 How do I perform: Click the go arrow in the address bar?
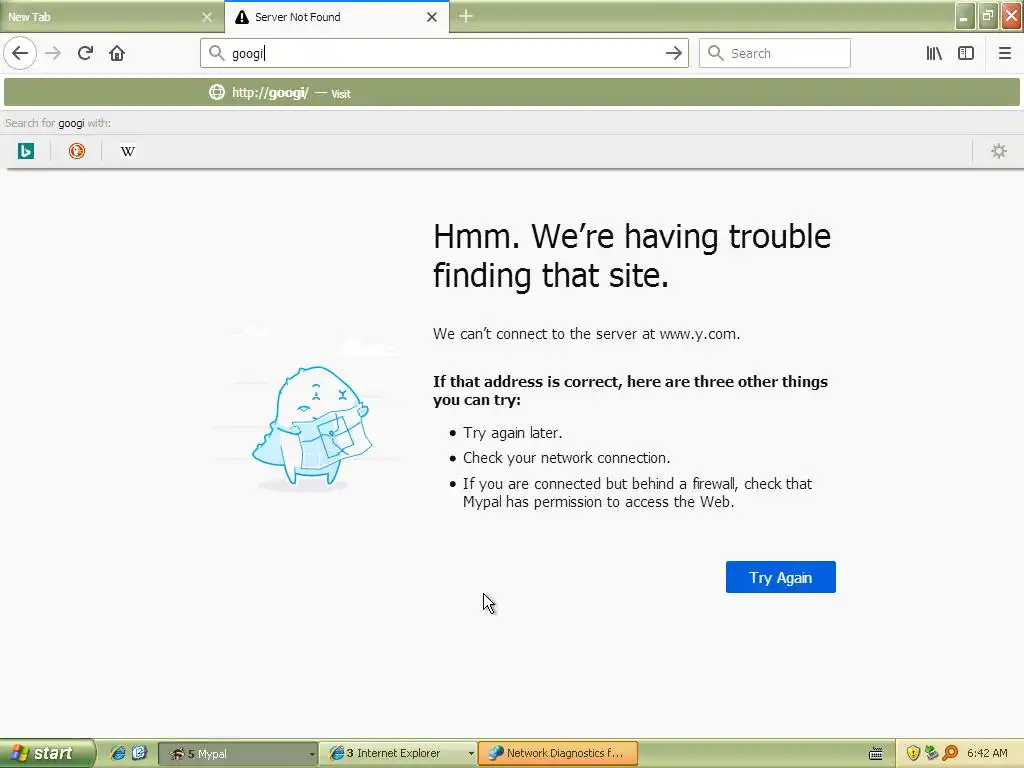pos(673,53)
